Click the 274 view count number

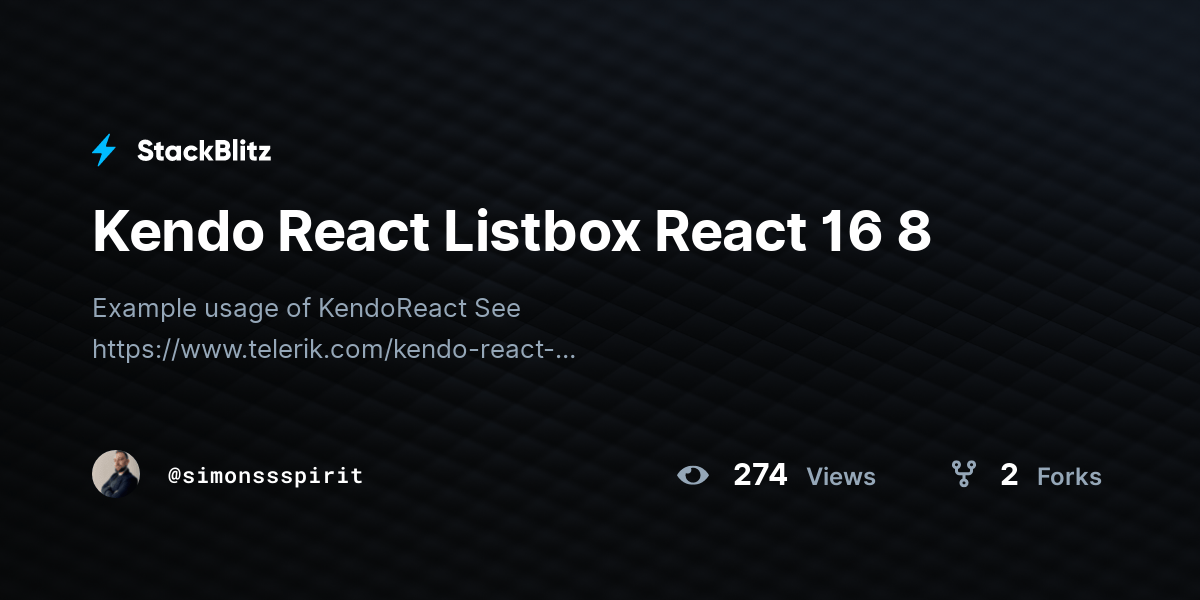(760, 475)
